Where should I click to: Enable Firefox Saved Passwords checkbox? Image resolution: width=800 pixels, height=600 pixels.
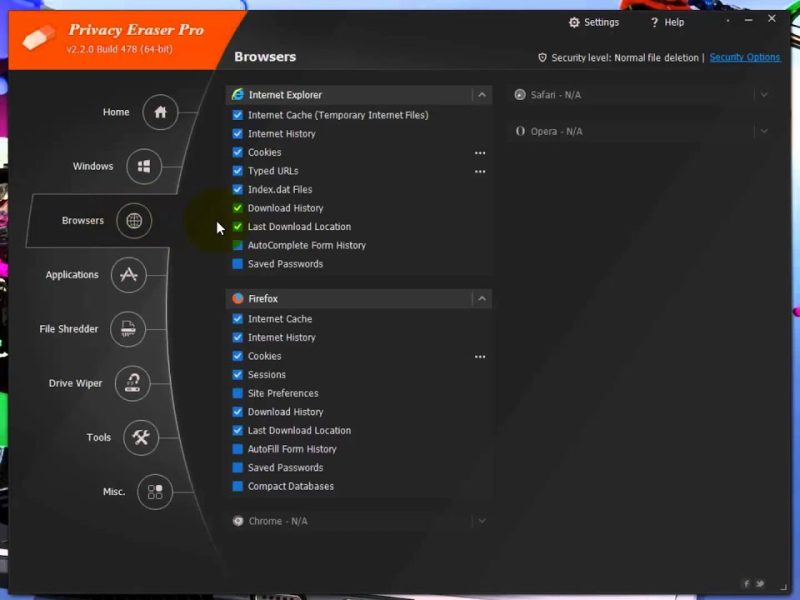pos(237,467)
